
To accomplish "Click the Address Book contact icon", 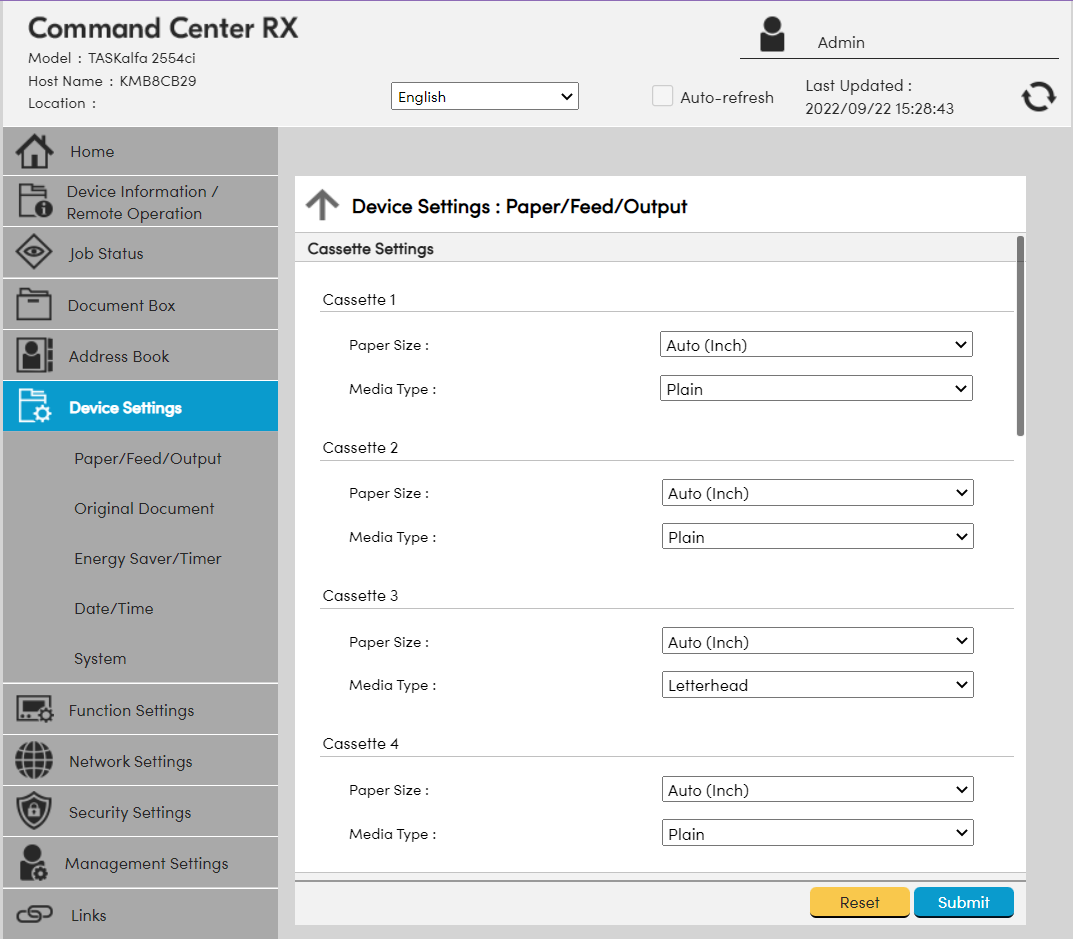I will click(34, 355).
